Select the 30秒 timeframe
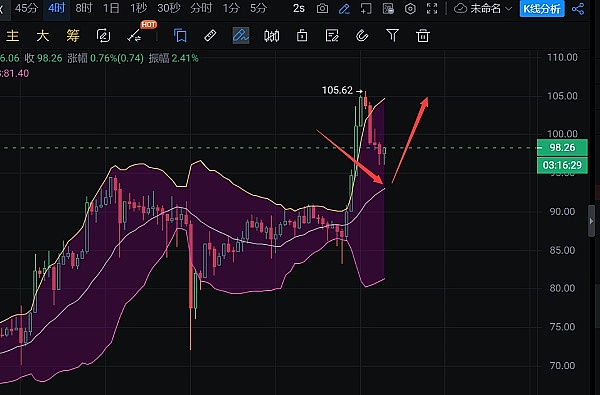The height and width of the screenshot is (395, 600). [169, 8]
